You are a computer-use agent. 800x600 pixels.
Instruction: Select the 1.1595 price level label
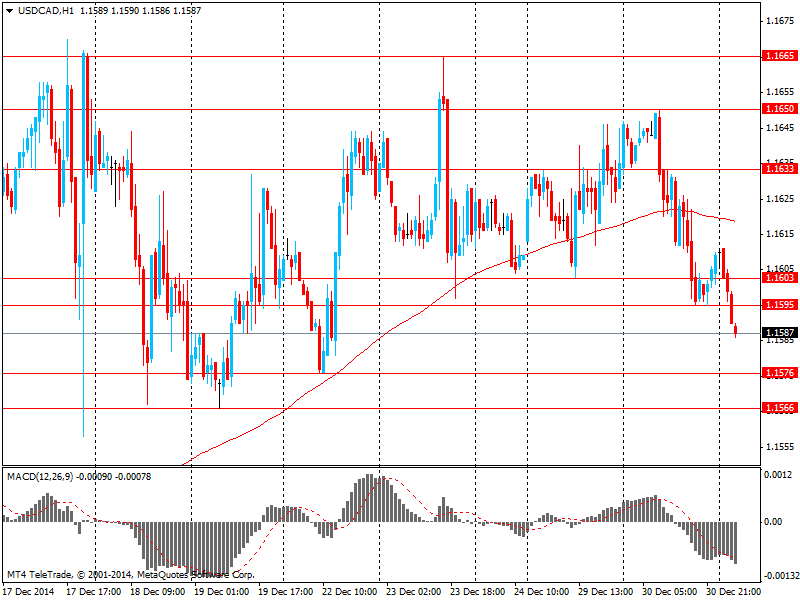tap(780, 305)
